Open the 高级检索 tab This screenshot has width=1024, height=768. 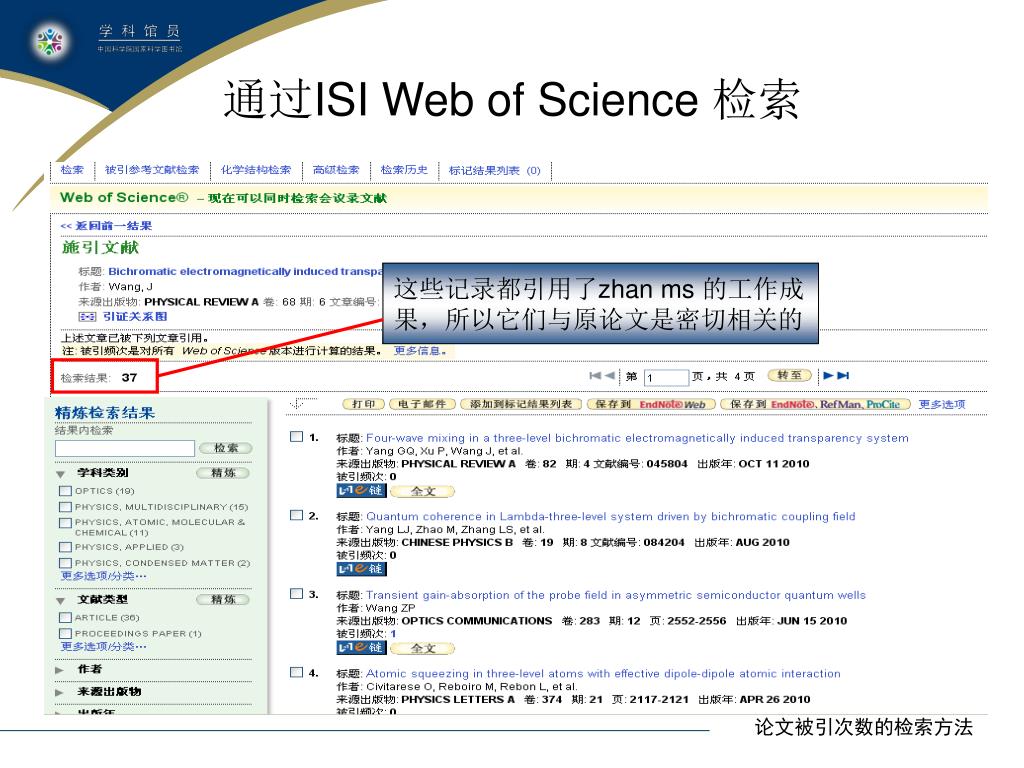pyautogui.click(x=336, y=170)
